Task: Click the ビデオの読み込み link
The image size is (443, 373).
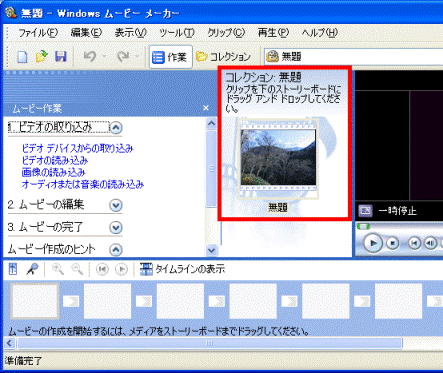Action: click(55, 160)
